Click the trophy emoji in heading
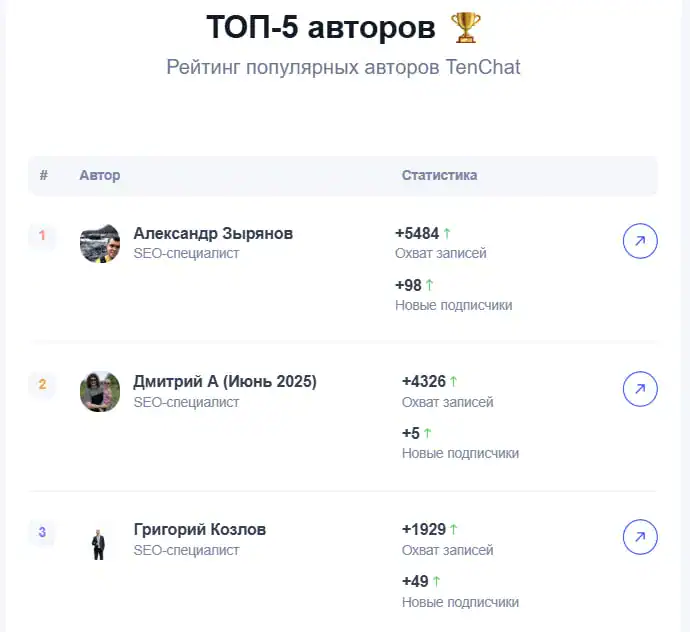This screenshot has height=632, width=690. click(x=466, y=28)
